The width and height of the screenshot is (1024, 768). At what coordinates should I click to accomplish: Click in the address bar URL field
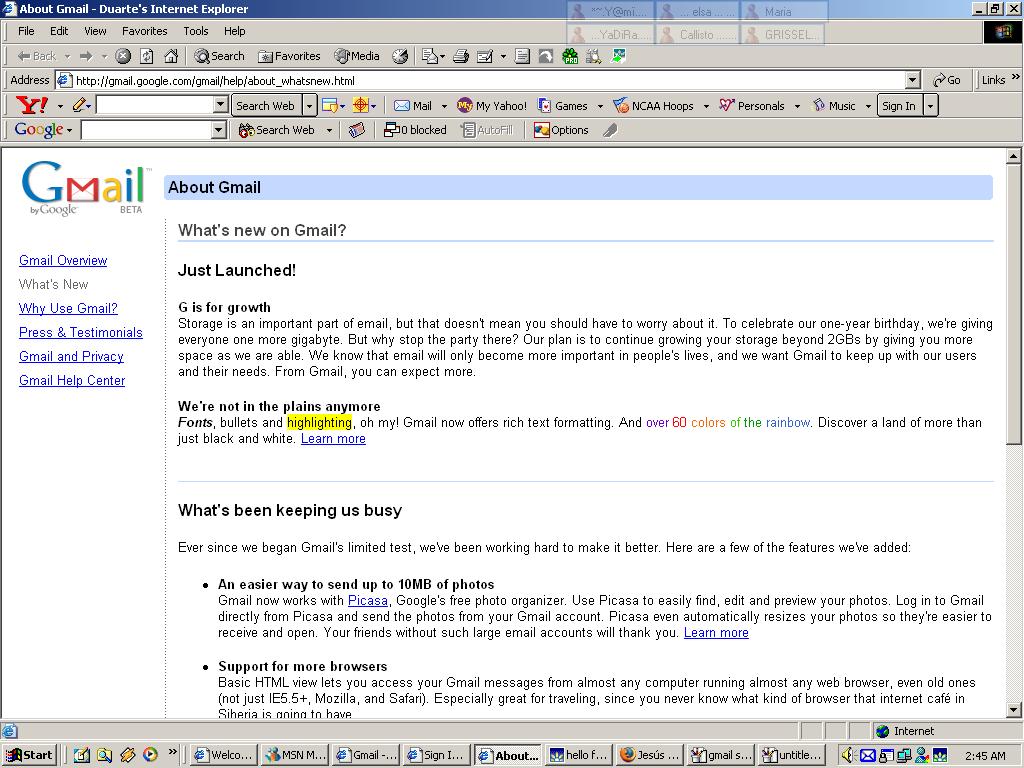pyautogui.click(x=488, y=80)
